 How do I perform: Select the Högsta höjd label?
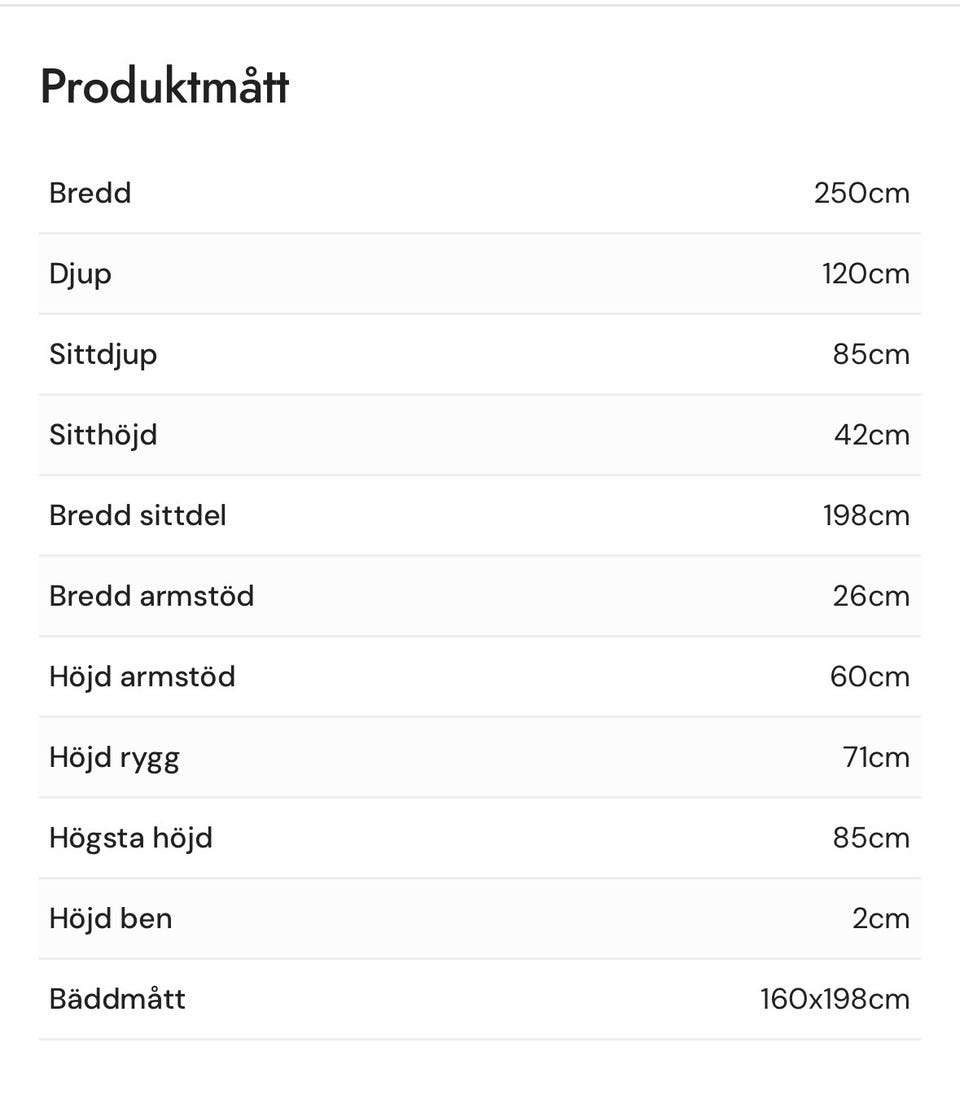point(131,838)
